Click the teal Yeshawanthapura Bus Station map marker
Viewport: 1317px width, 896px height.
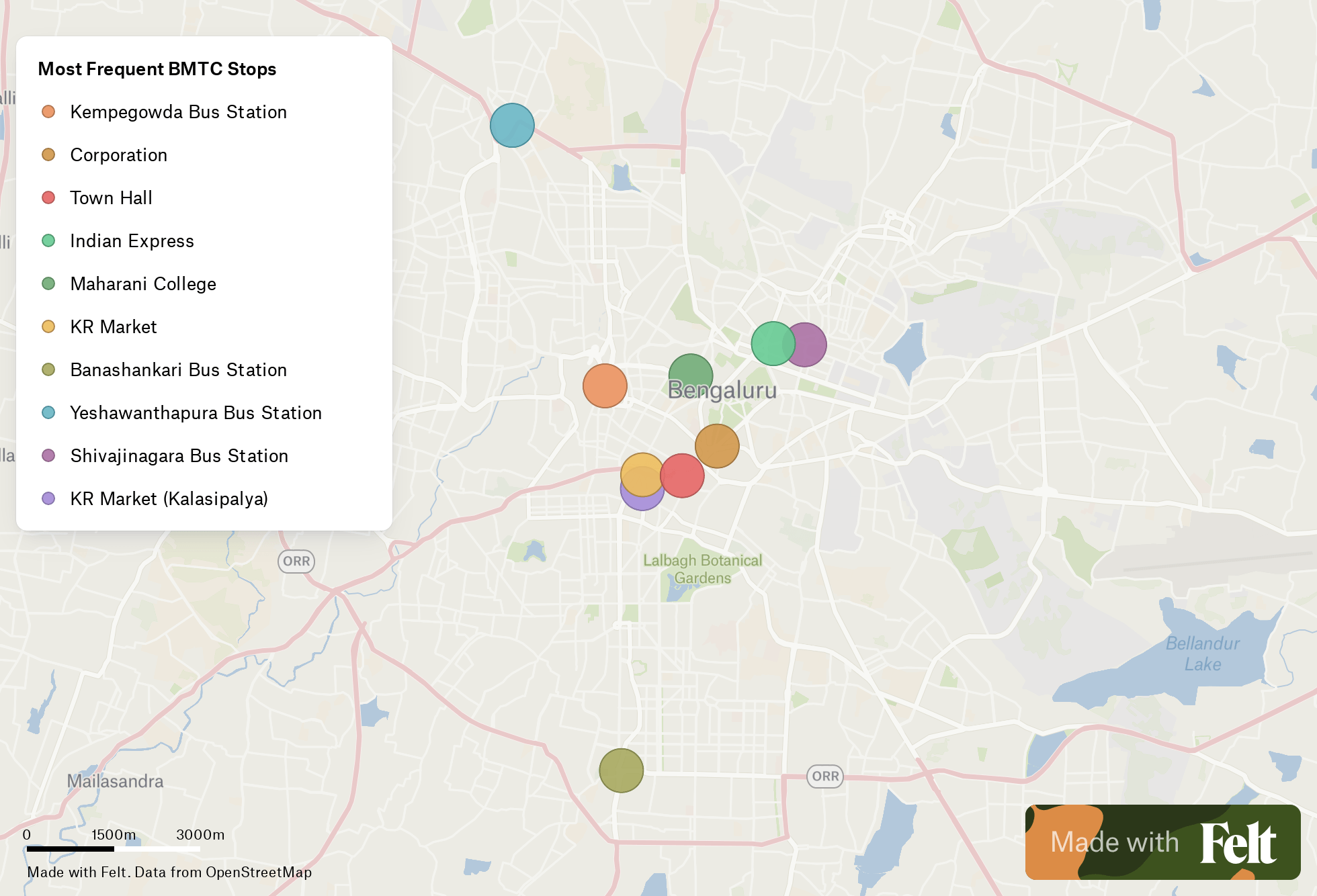(512, 126)
